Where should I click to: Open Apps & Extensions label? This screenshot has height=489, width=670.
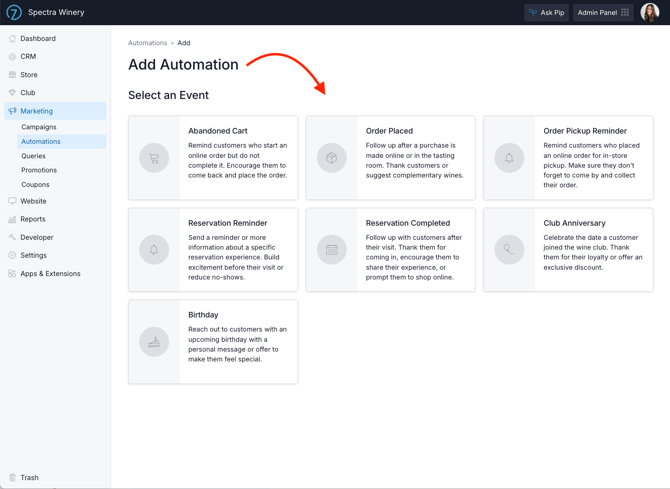[x=50, y=274]
